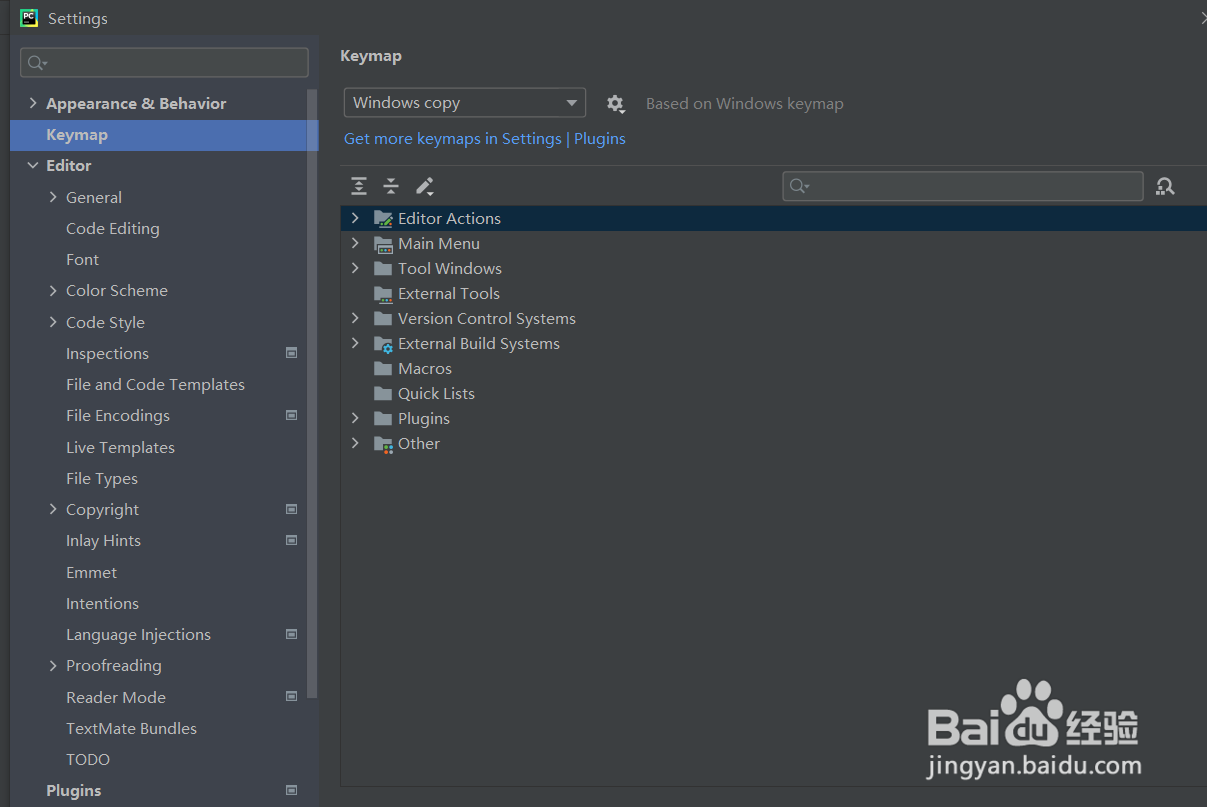
Task: Click the Macros folder icon
Action: tap(383, 369)
